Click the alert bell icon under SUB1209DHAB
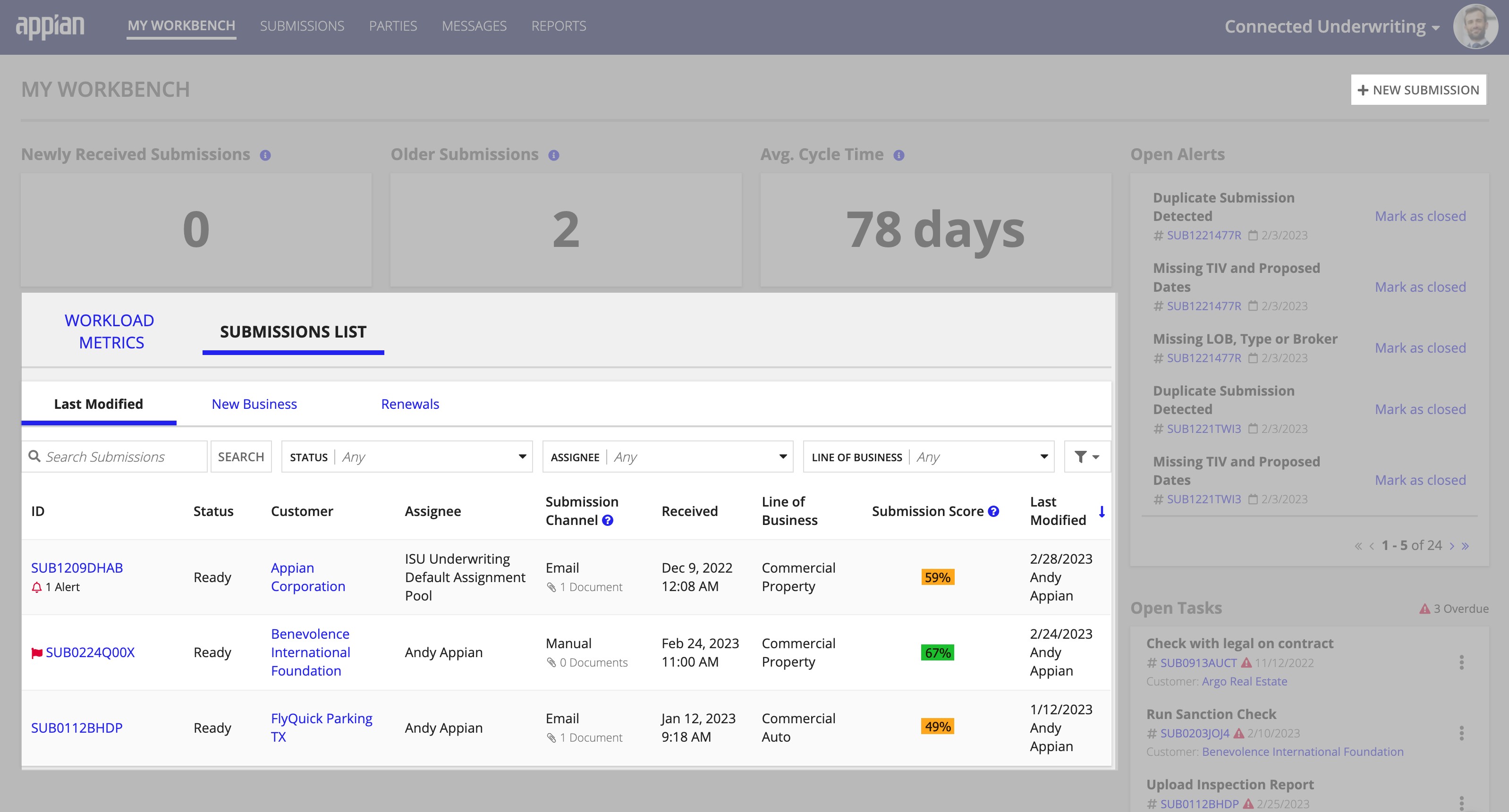The image size is (1509, 812). (x=36, y=587)
